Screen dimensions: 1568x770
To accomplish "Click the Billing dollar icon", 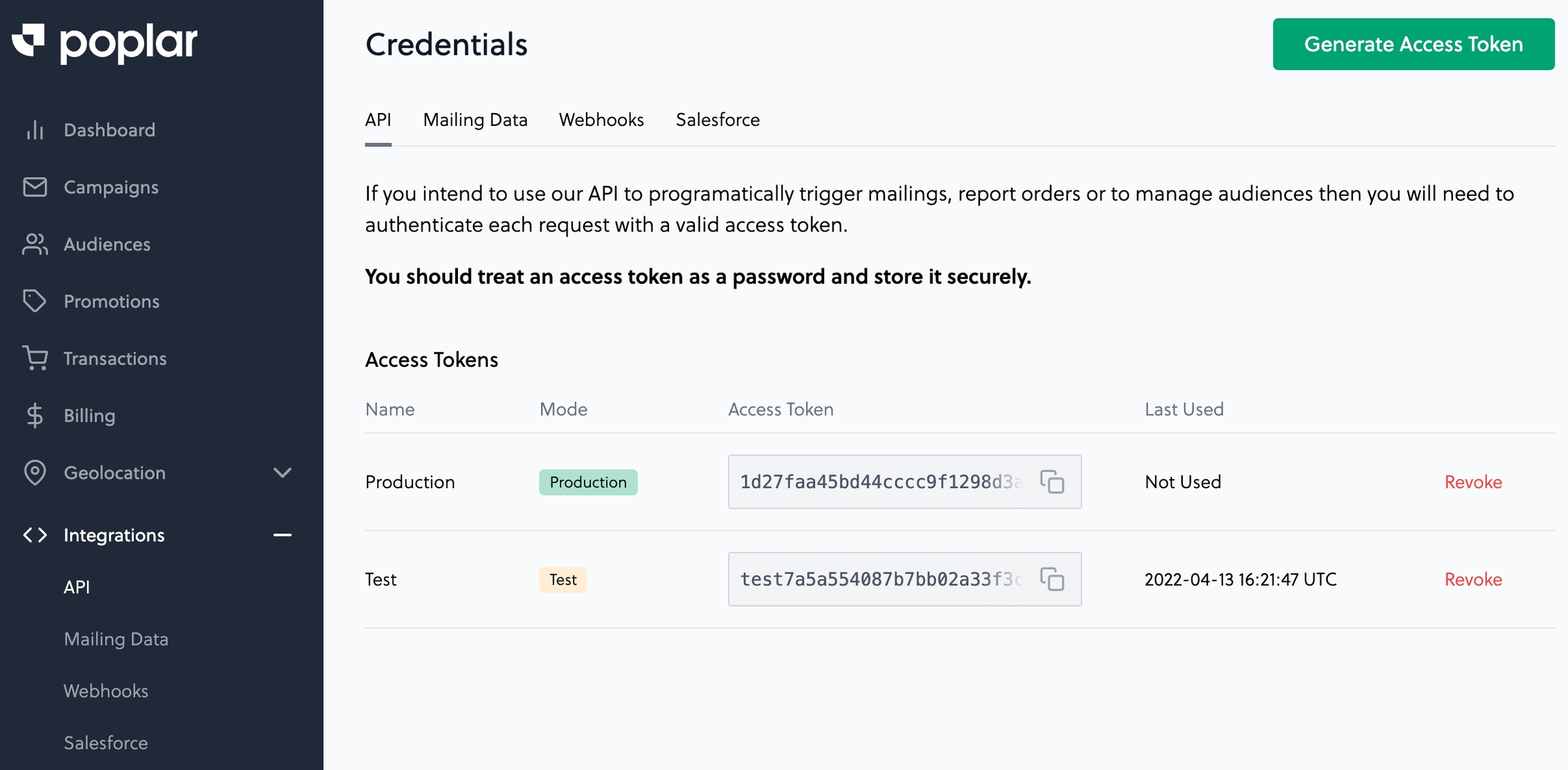I will [35, 415].
